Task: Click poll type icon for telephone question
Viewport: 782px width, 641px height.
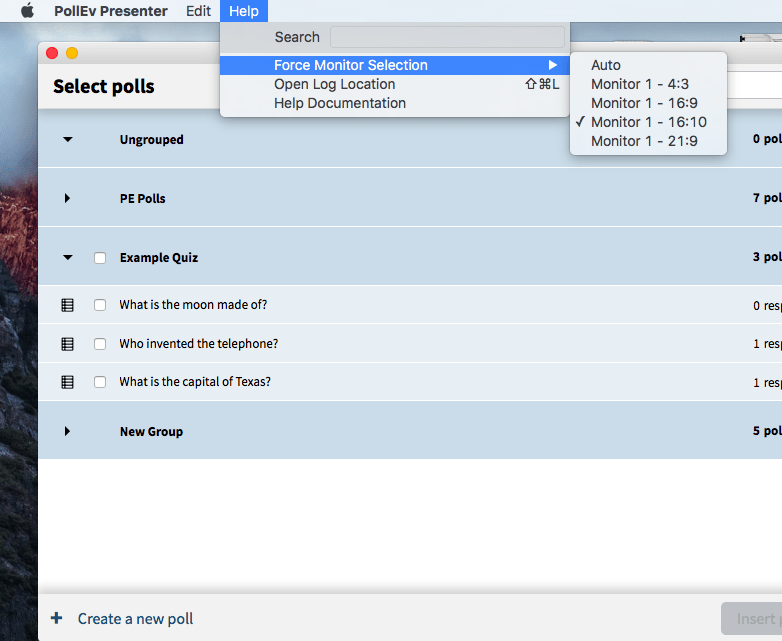Action: pyautogui.click(x=67, y=344)
